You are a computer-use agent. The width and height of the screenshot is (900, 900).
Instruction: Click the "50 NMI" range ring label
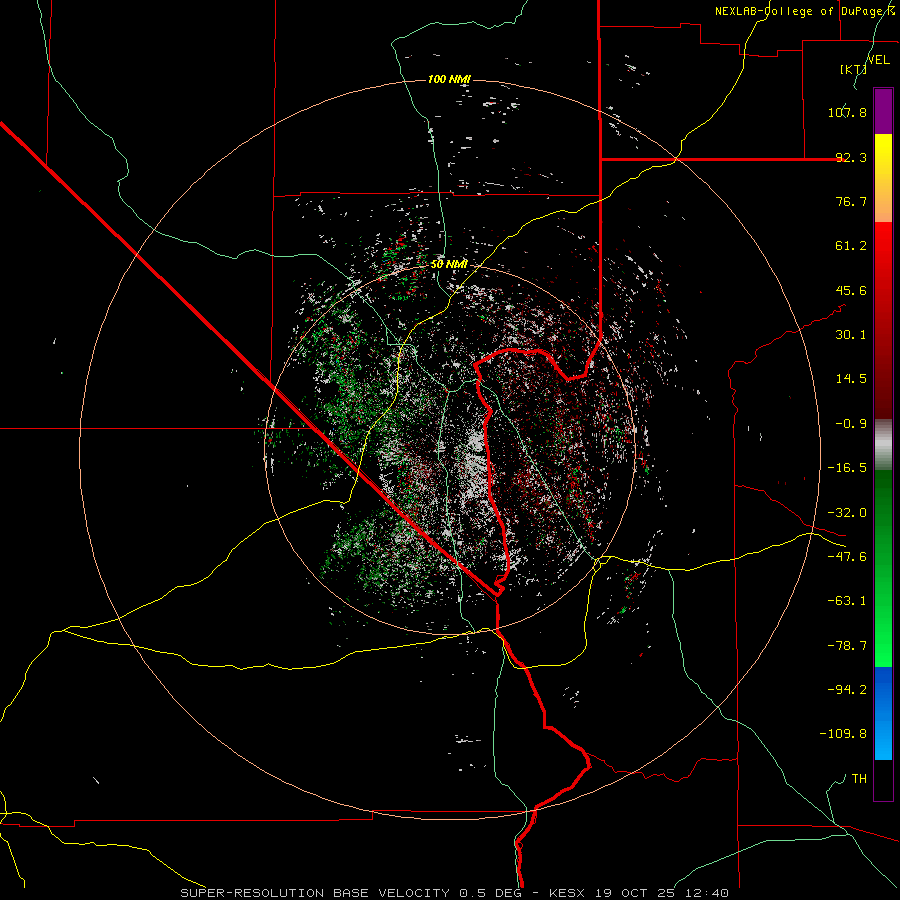pyautogui.click(x=449, y=264)
